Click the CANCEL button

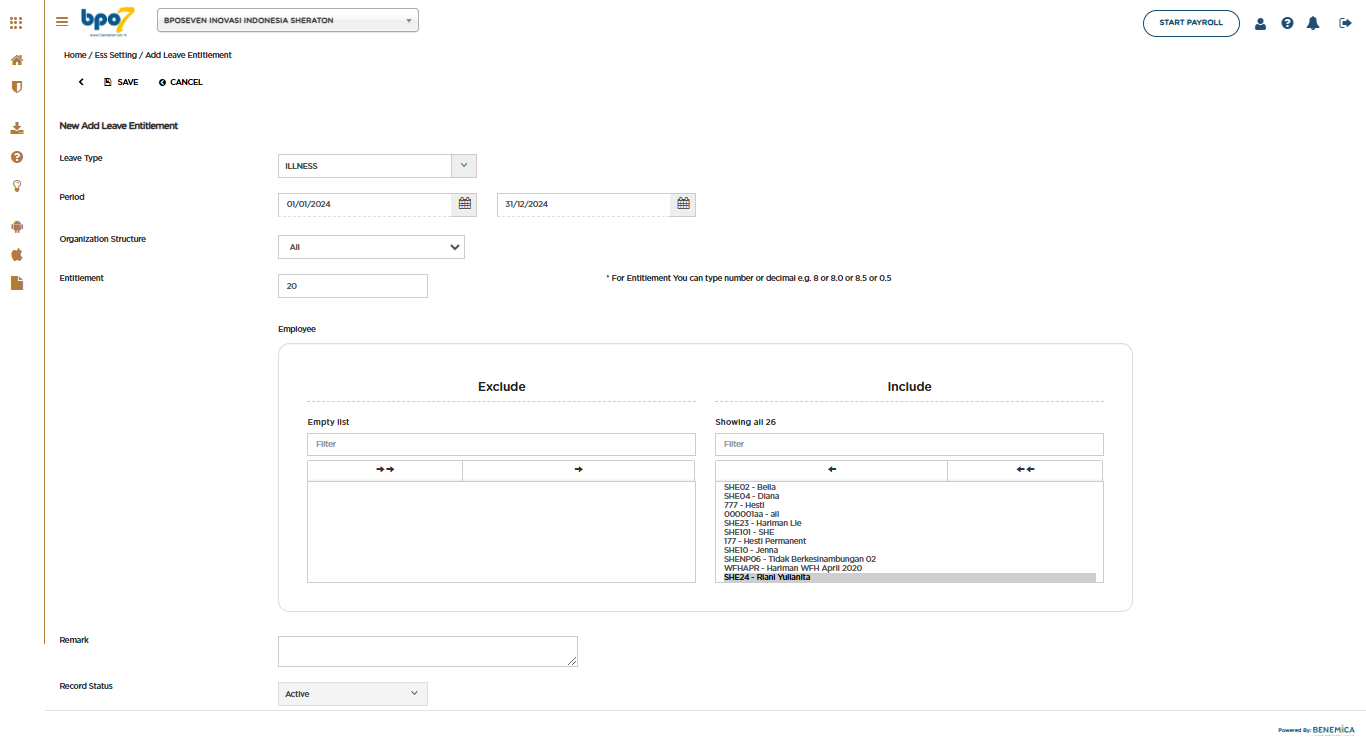coord(180,82)
